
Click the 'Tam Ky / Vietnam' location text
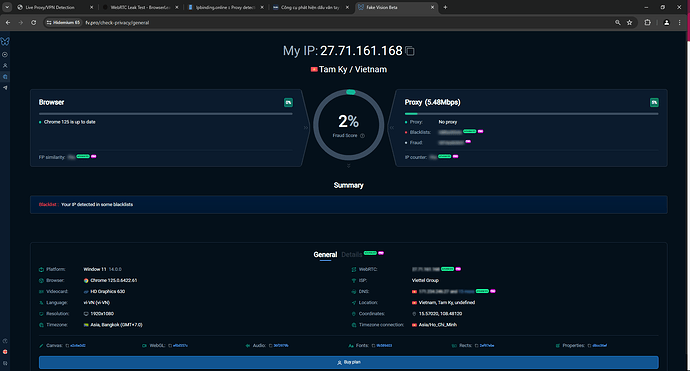point(353,70)
